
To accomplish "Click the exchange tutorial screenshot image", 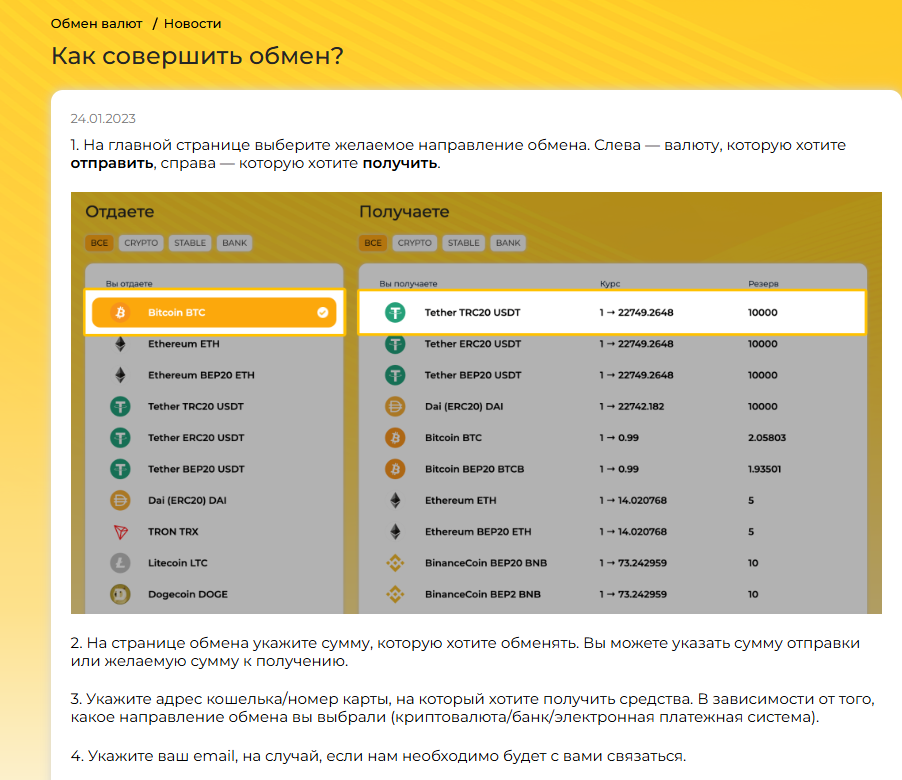I will click(x=476, y=403).
